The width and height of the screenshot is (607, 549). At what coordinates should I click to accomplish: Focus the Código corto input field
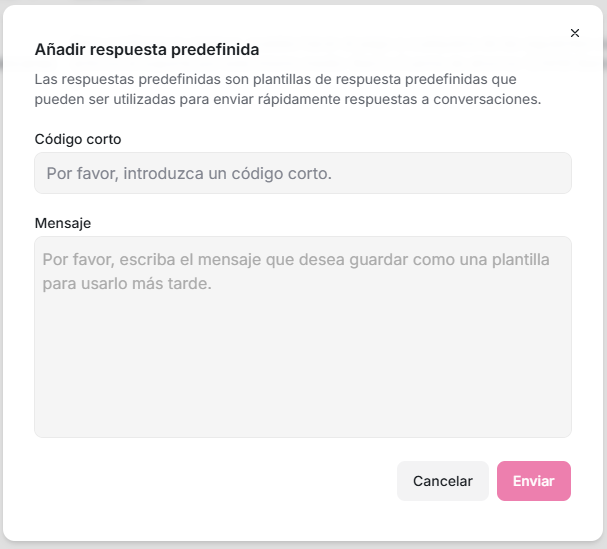303,173
